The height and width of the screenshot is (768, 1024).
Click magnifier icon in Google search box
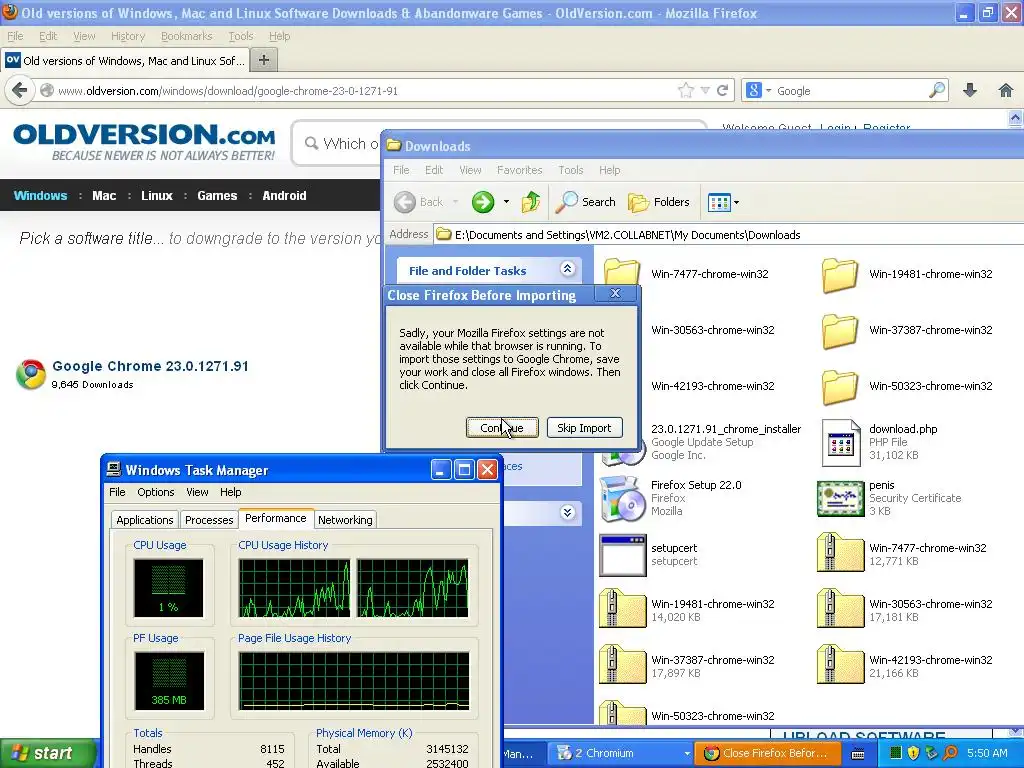click(937, 90)
